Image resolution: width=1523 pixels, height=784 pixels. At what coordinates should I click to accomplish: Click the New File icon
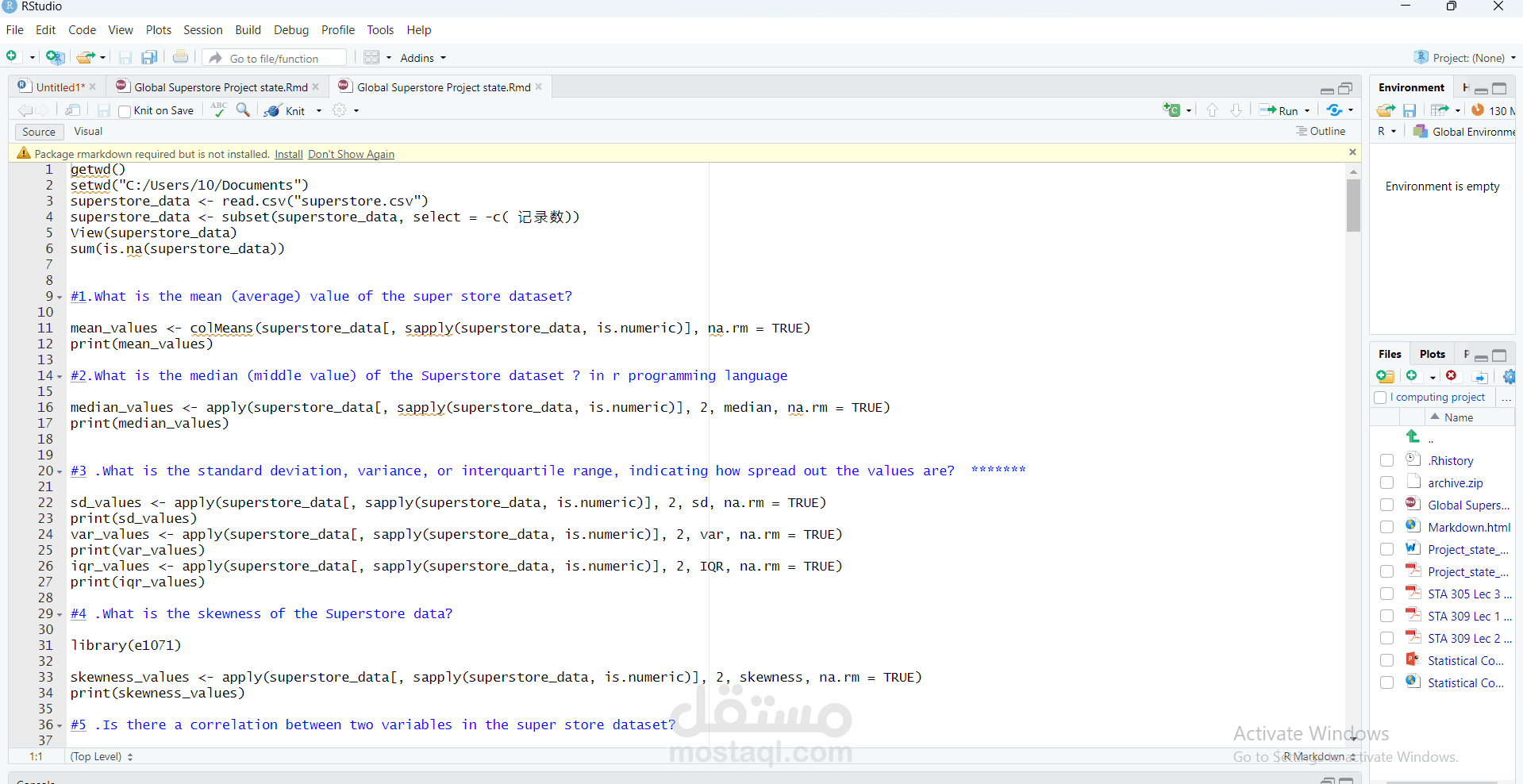(x=12, y=57)
